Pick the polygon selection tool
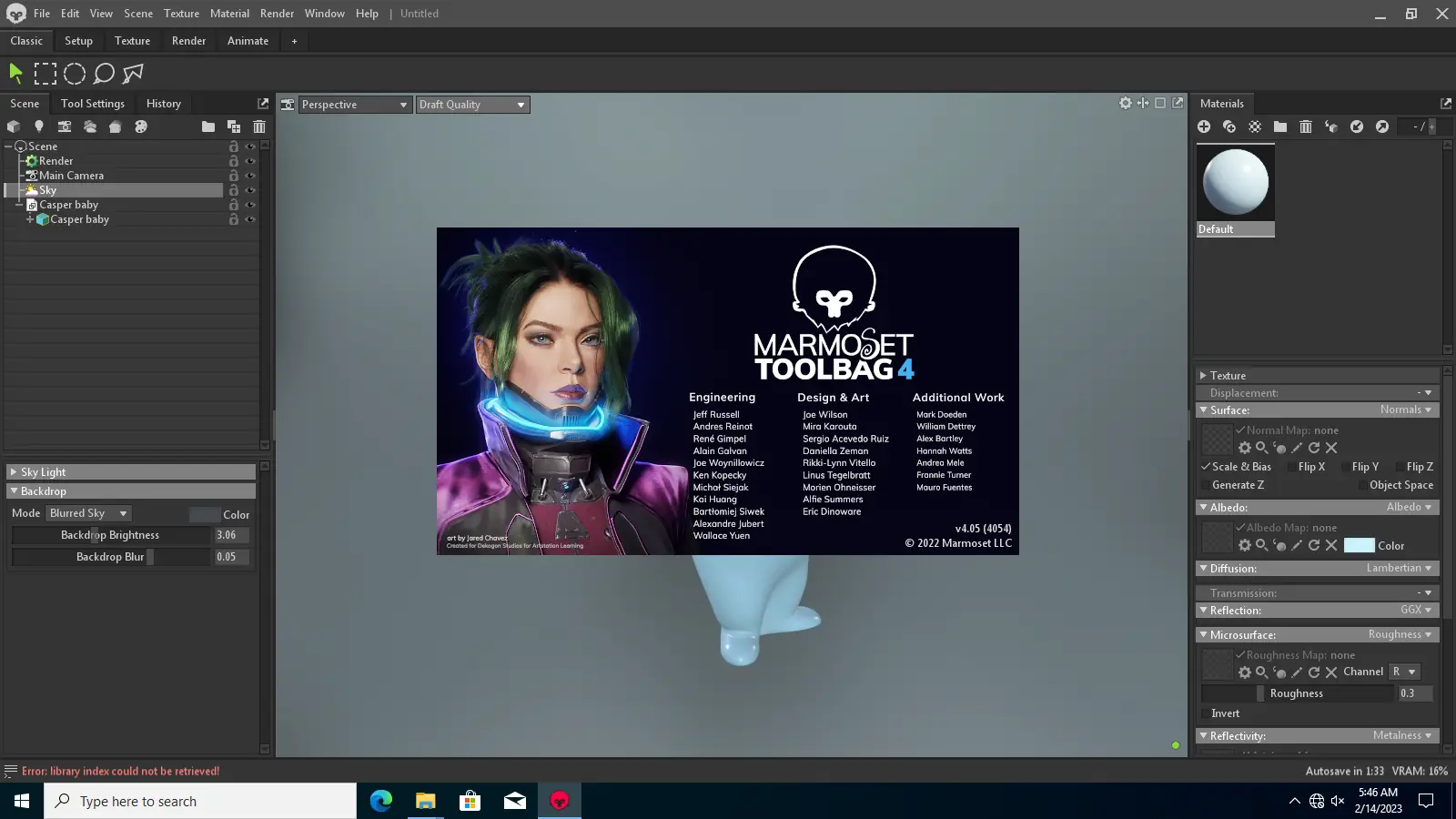The width and height of the screenshot is (1456, 819). (134, 74)
